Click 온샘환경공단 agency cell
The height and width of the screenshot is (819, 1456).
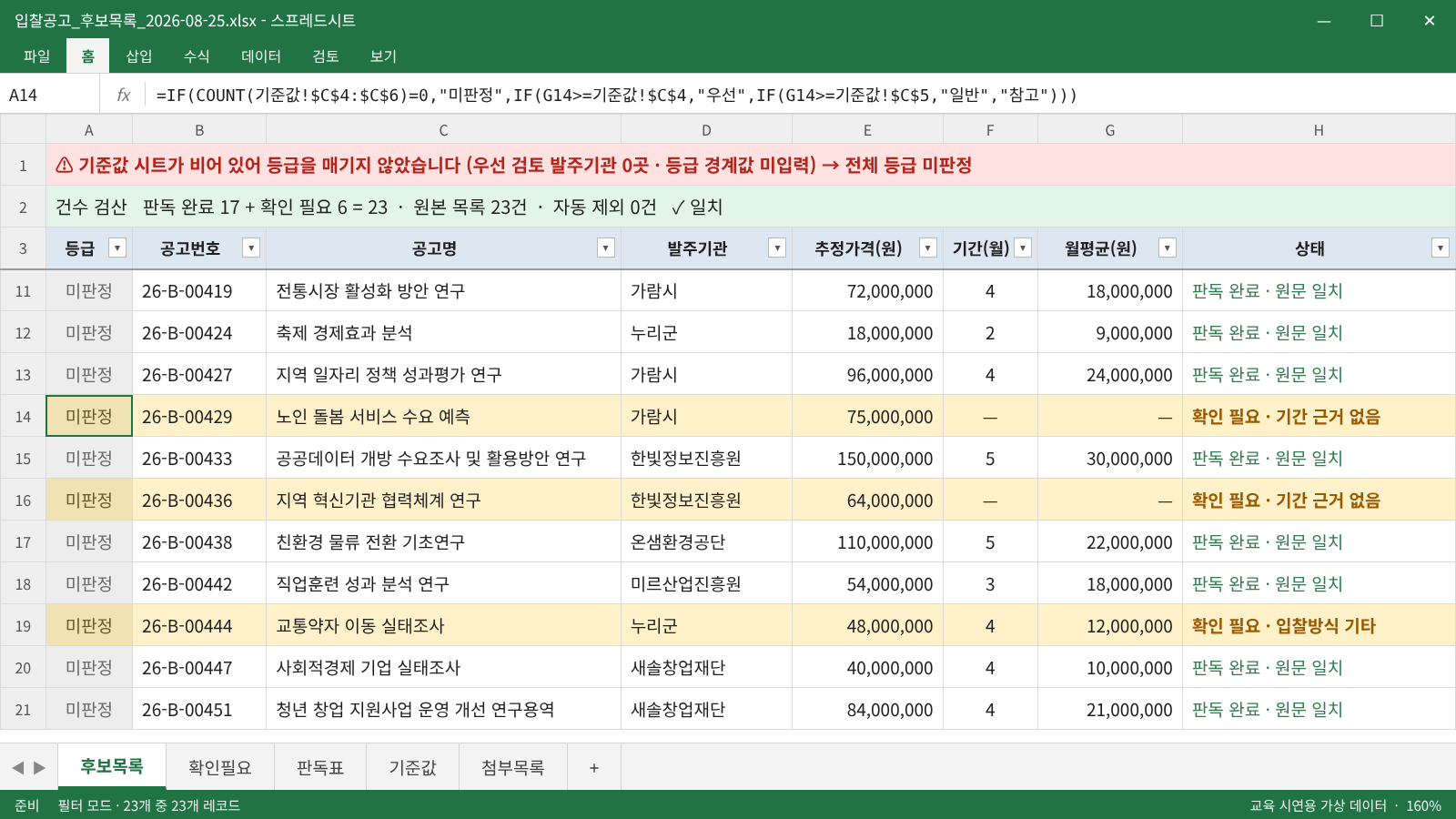706,542
